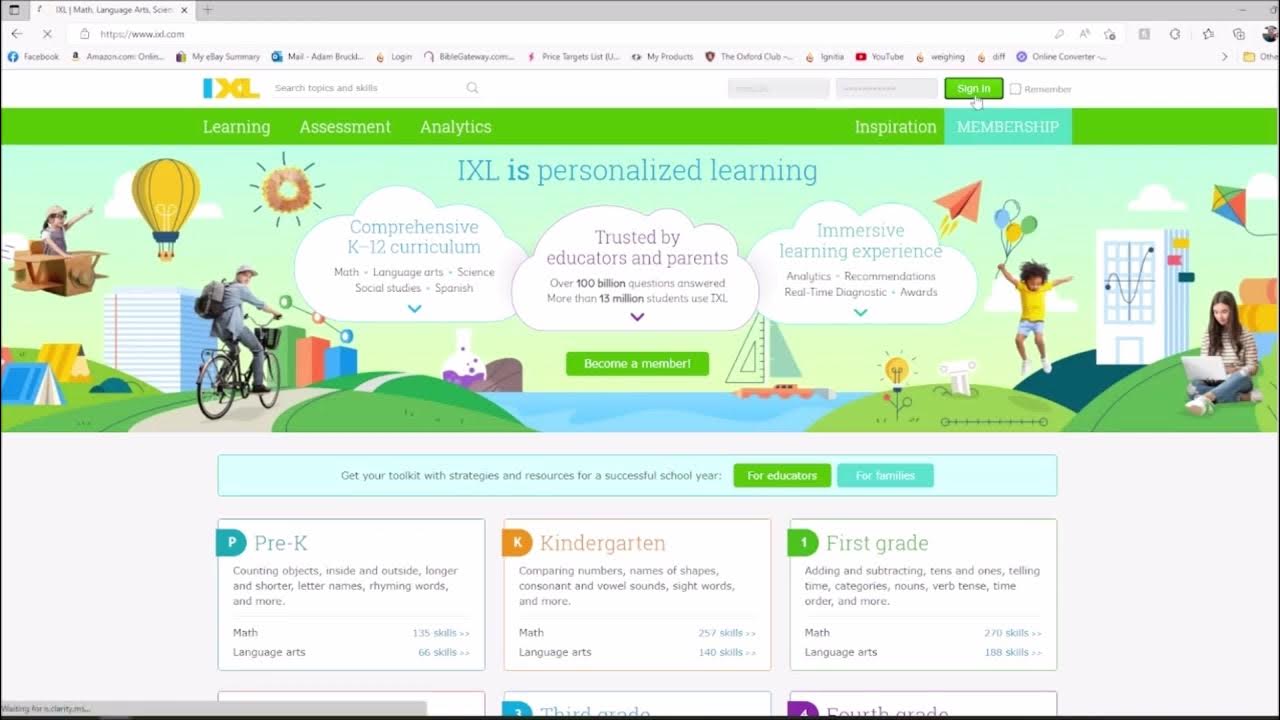Viewport: 1280px width, 720px height.
Task: Toggle the Remember checkbox
Action: (1015, 89)
